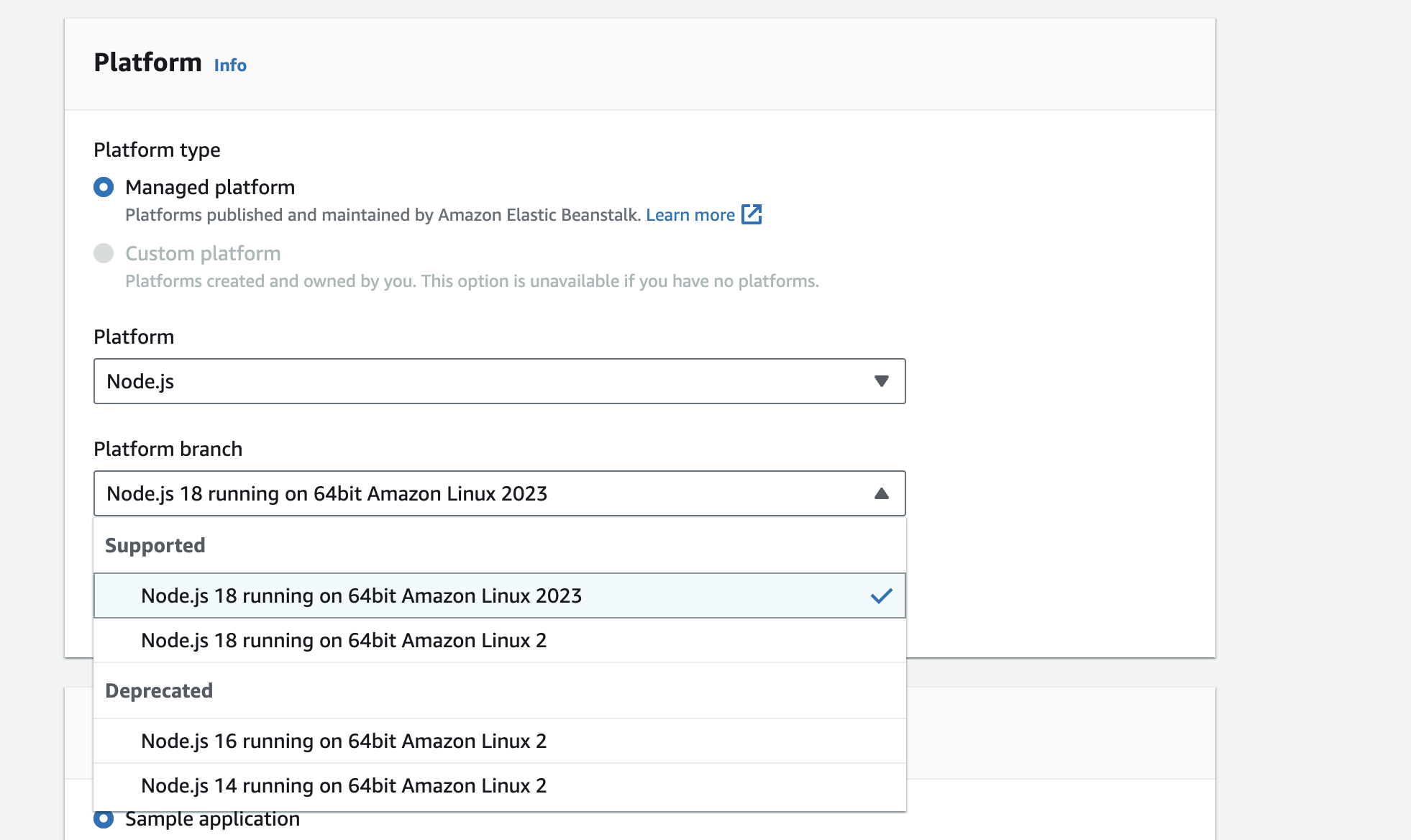Choose Node.js 18 on Amazon Linux 2023
1411x840 pixels.
361,595
